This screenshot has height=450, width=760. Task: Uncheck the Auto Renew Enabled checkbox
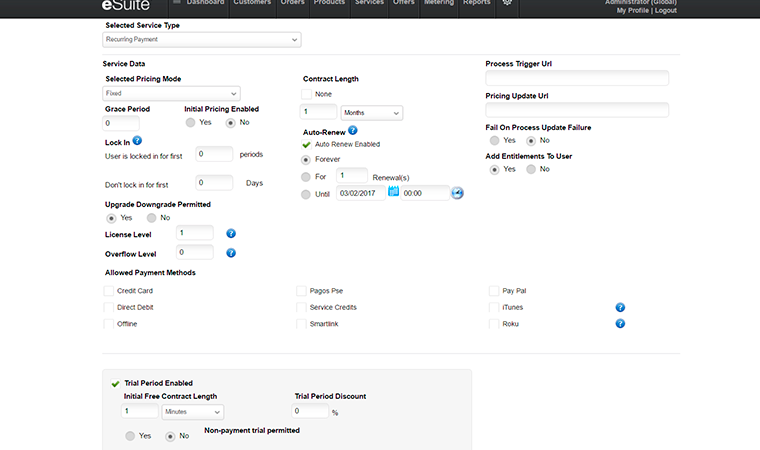tap(308, 144)
